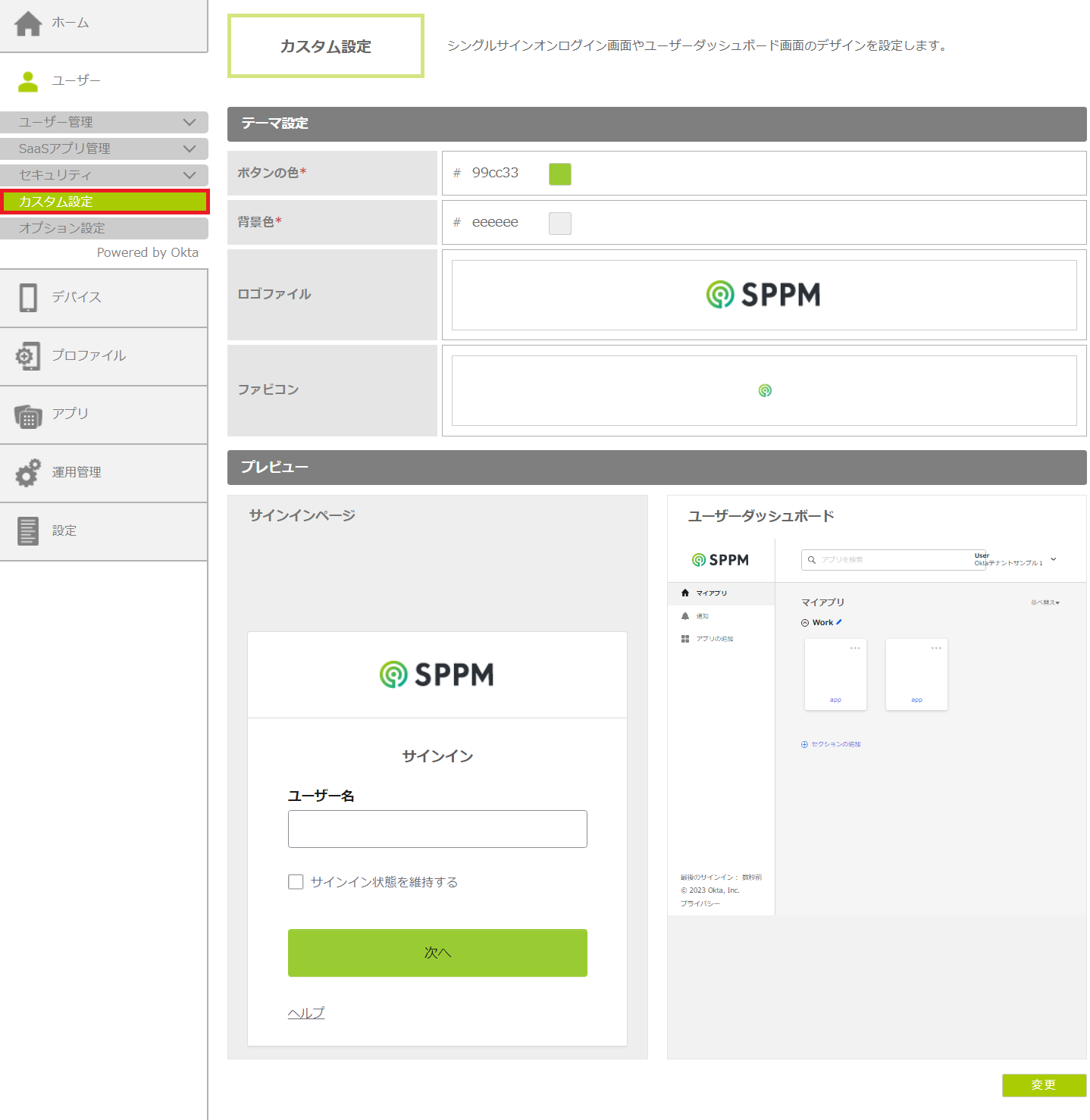Click the ユーザー名 input field
Image resolution: width=1090 pixels, height=1120 pixels.
(x=437, y=829)
